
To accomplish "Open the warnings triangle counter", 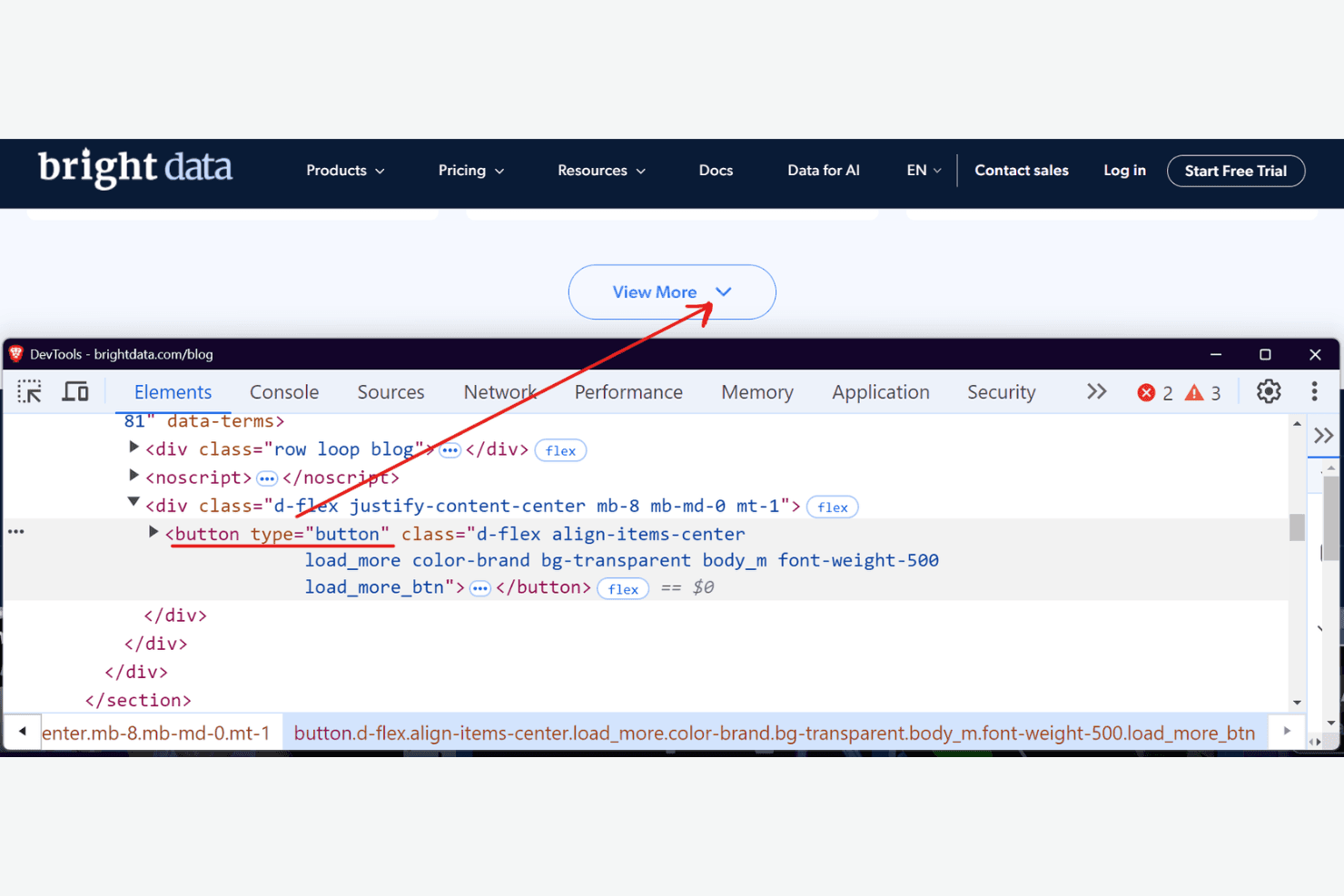I will pyautogui.click(x=1202, y=392).
